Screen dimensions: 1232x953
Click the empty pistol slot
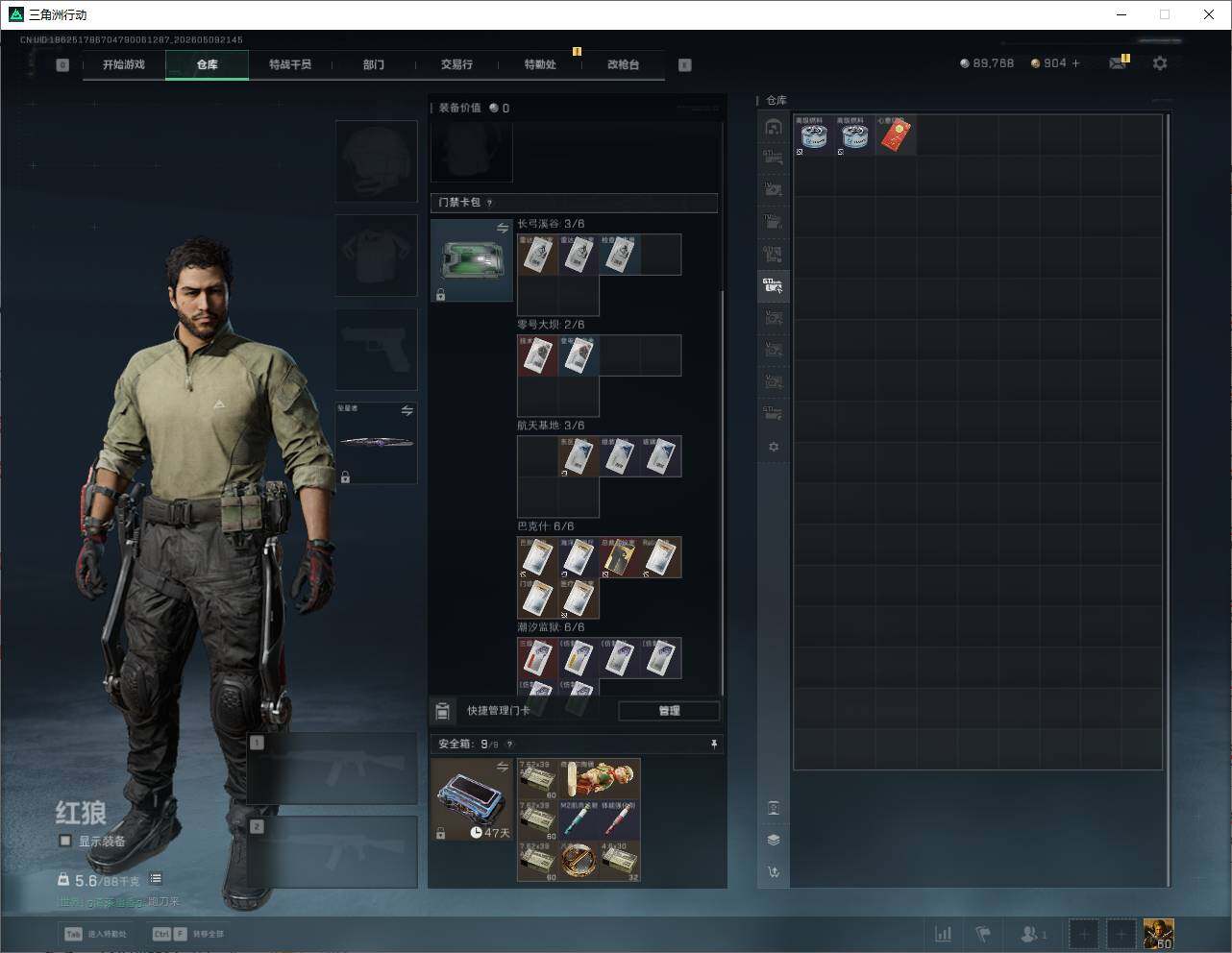[x=376, y=349]
